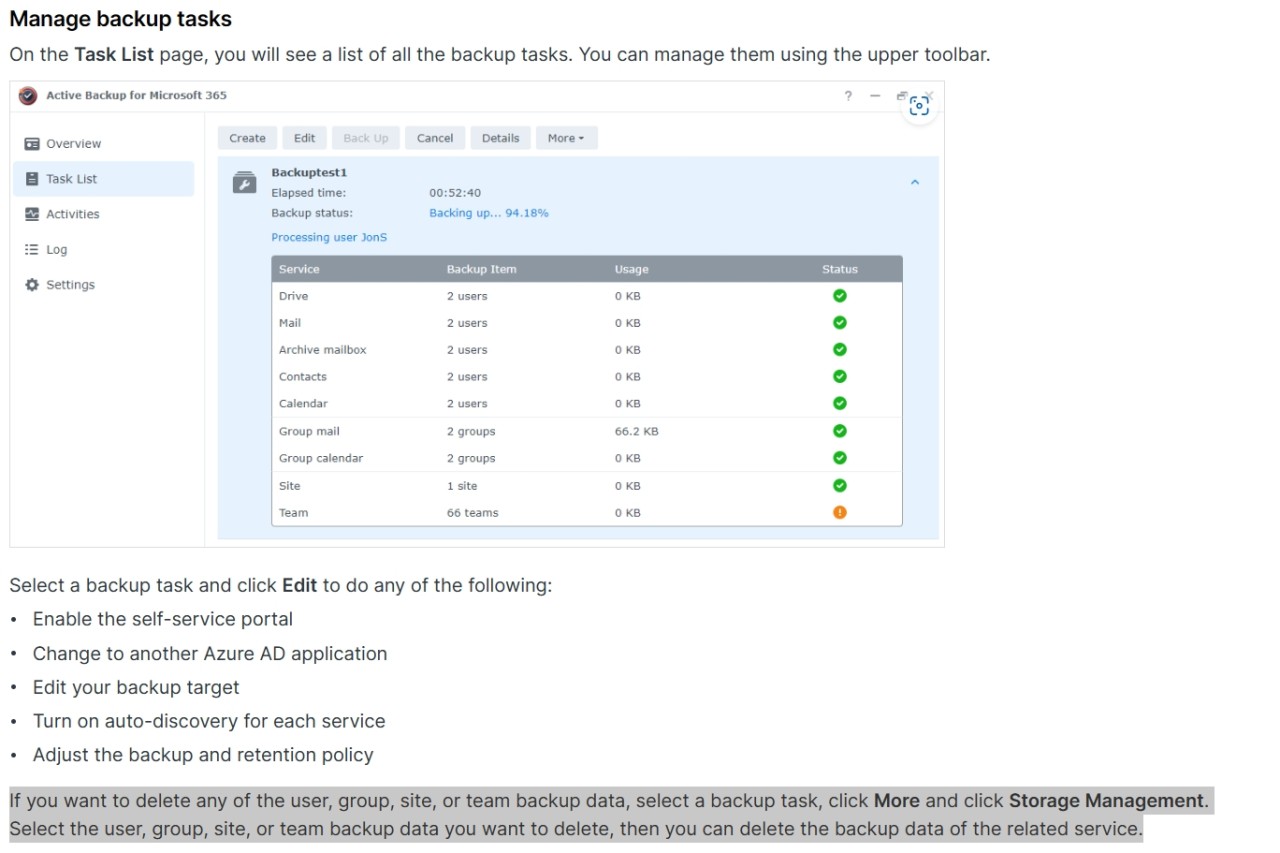
Task: Click the screen capture icon near the title bar
Action: pos(919,104)
